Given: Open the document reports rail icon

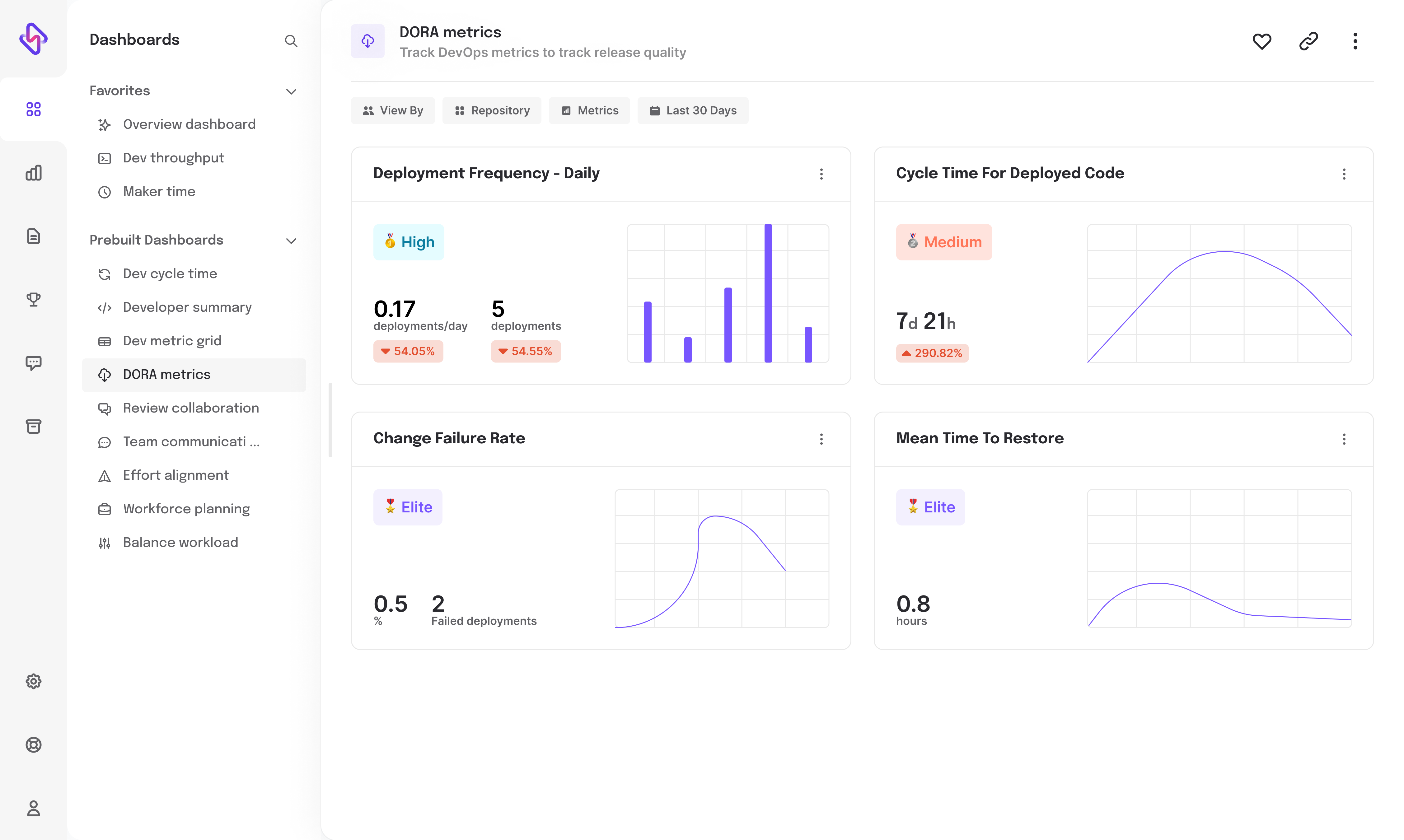Looking at the screenshot, I should click(x=33, y=236).
